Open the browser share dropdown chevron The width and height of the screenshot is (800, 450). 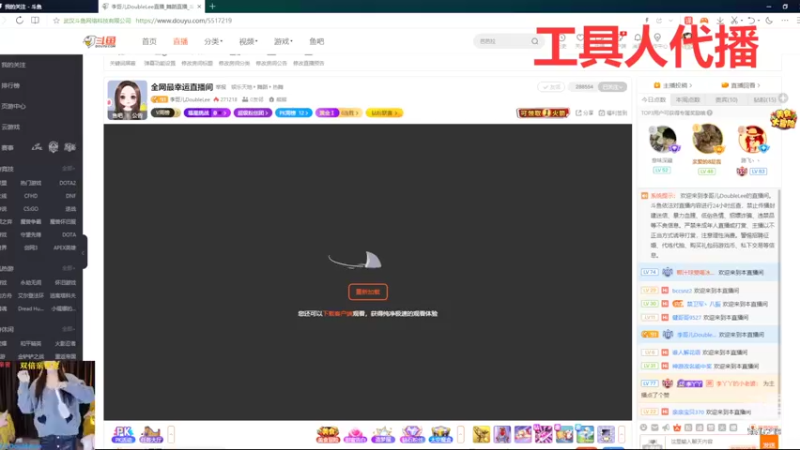(x=670, y=20)
